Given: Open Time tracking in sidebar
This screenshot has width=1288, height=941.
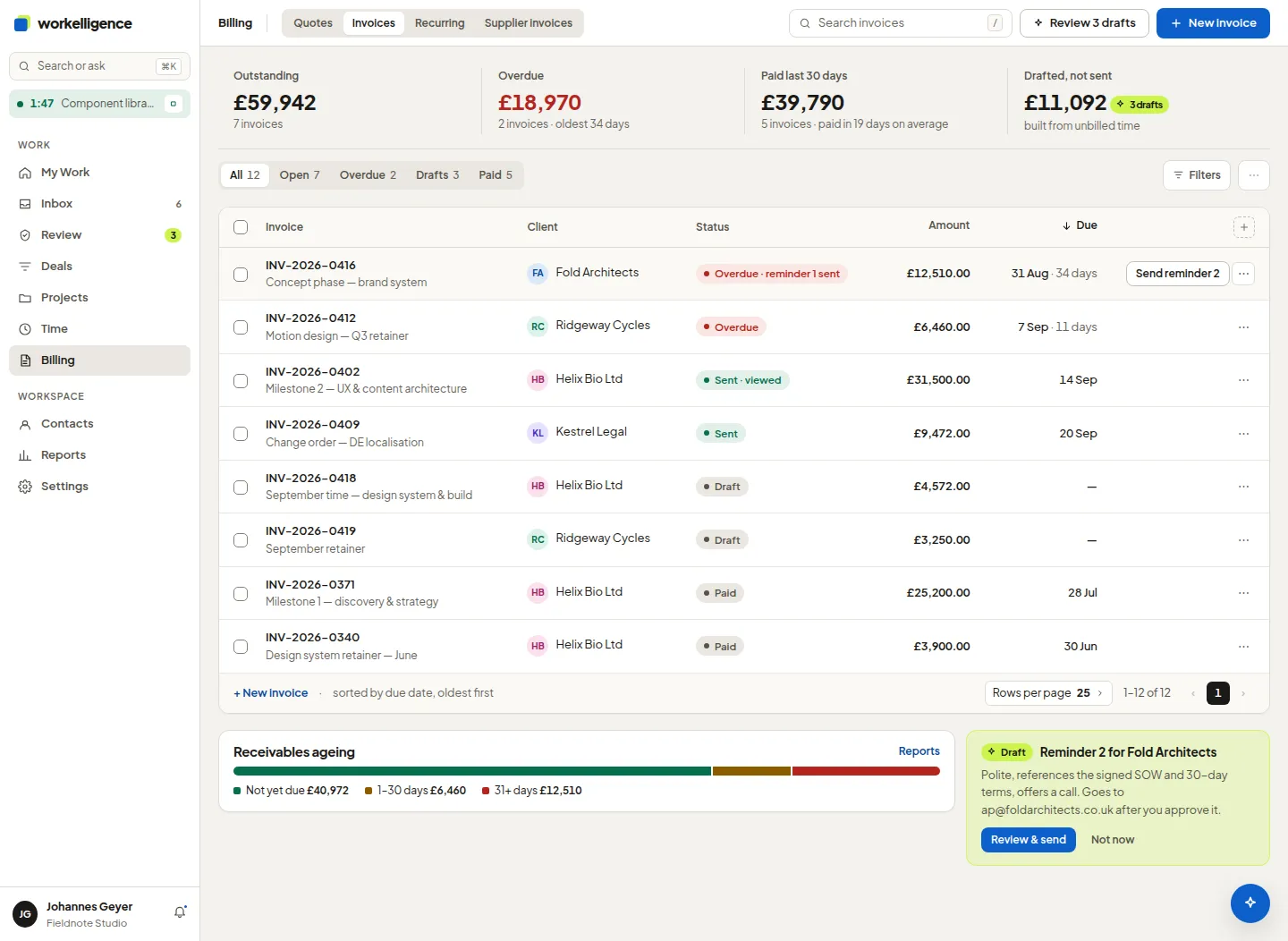Looking at the screenshot, I should pyautogui.click(x=99, y=329).
